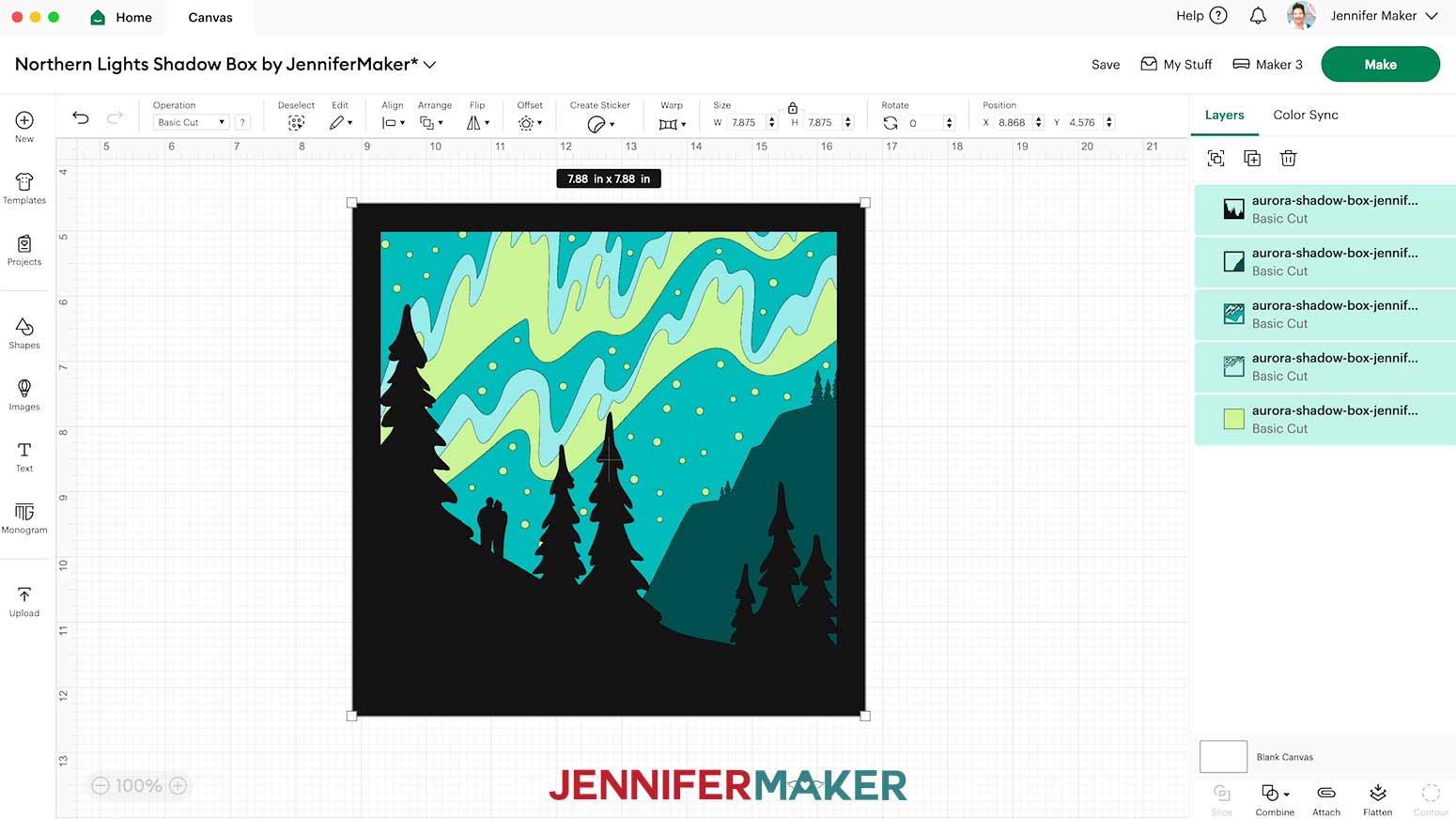Click the New project icon
The image size is (1456, 819).
(x=24, y=120)
